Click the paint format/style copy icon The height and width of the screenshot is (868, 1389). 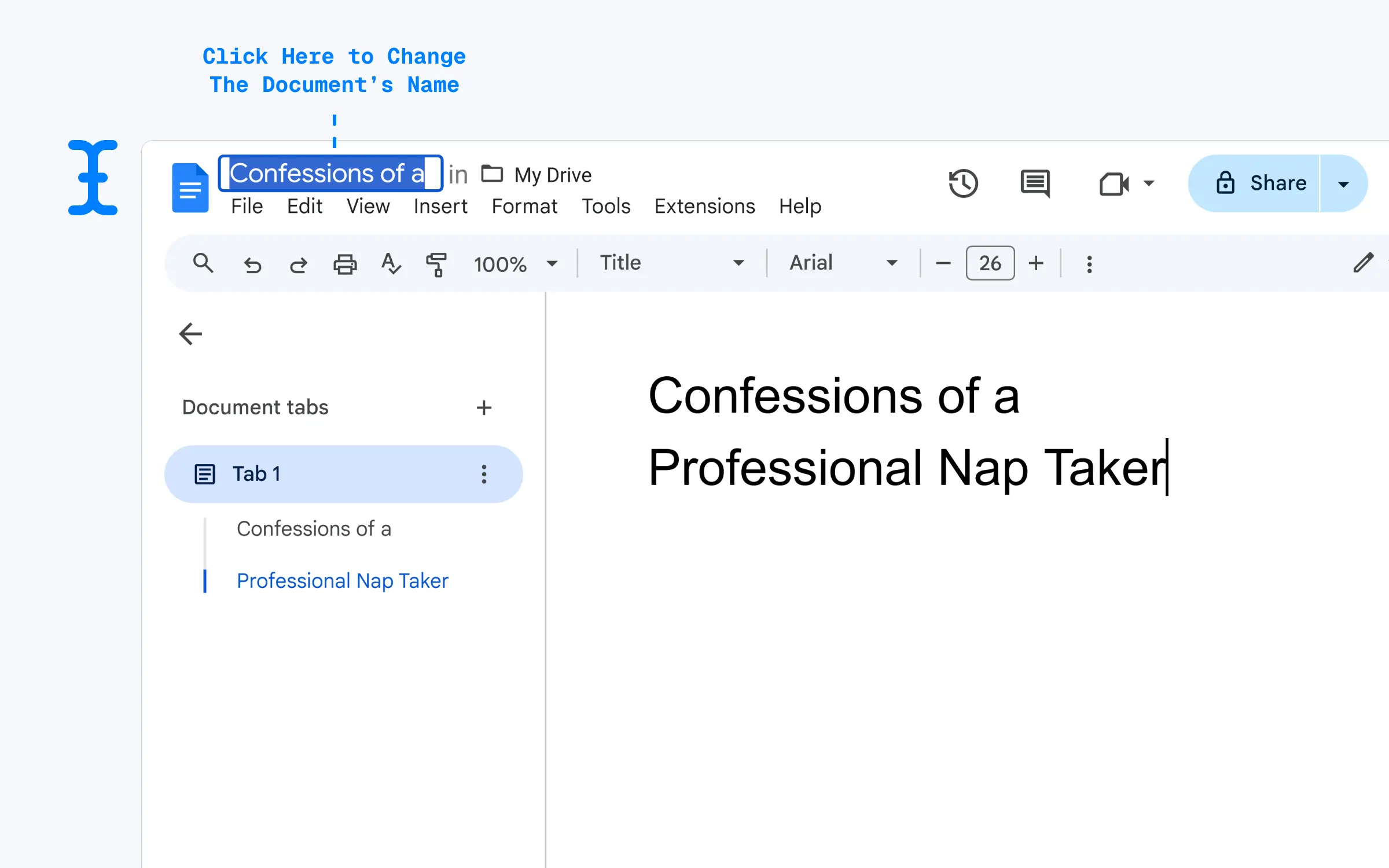coord(435,262)
